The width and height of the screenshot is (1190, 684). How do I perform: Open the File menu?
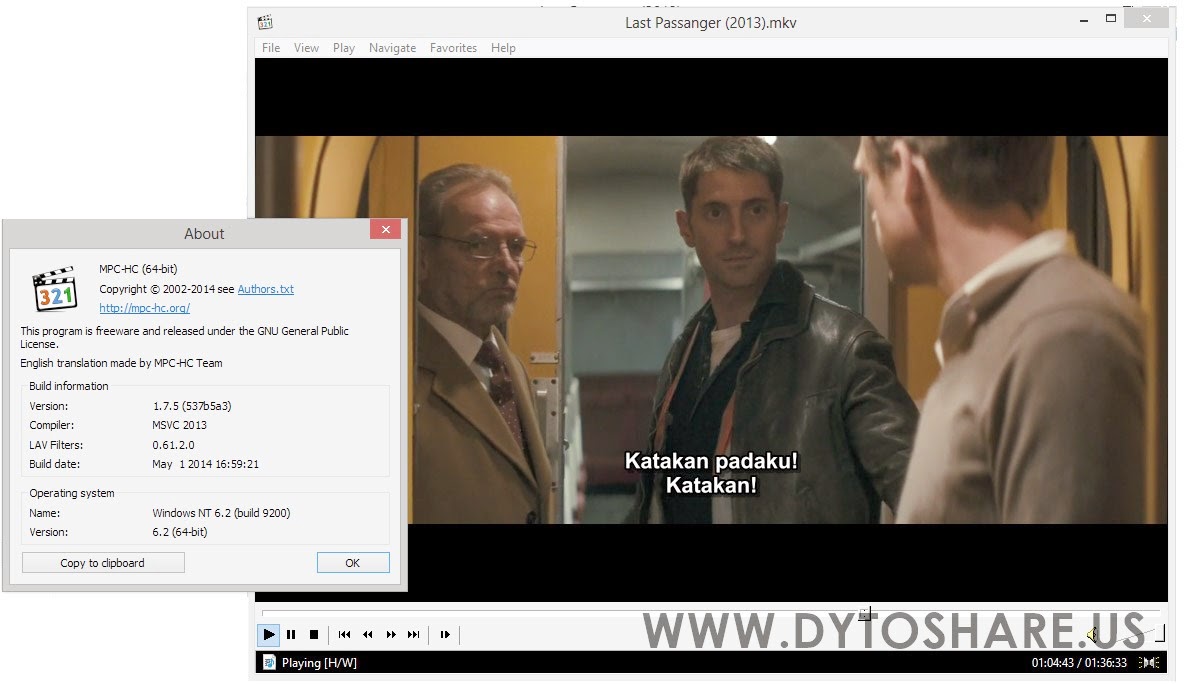click(271, 48)
